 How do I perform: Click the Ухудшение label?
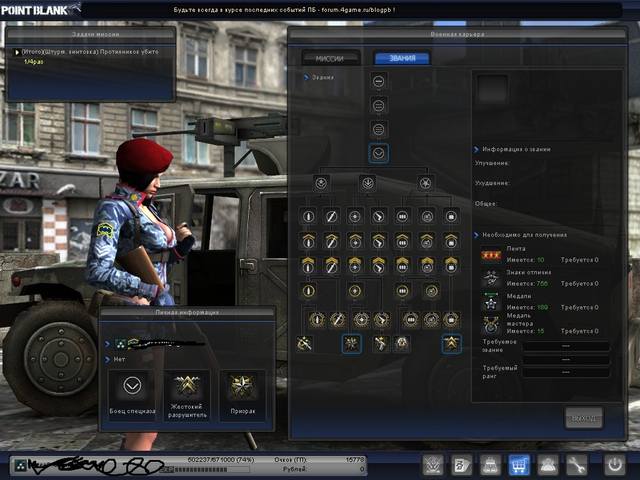pyautogui.click(x=492, y=183)
